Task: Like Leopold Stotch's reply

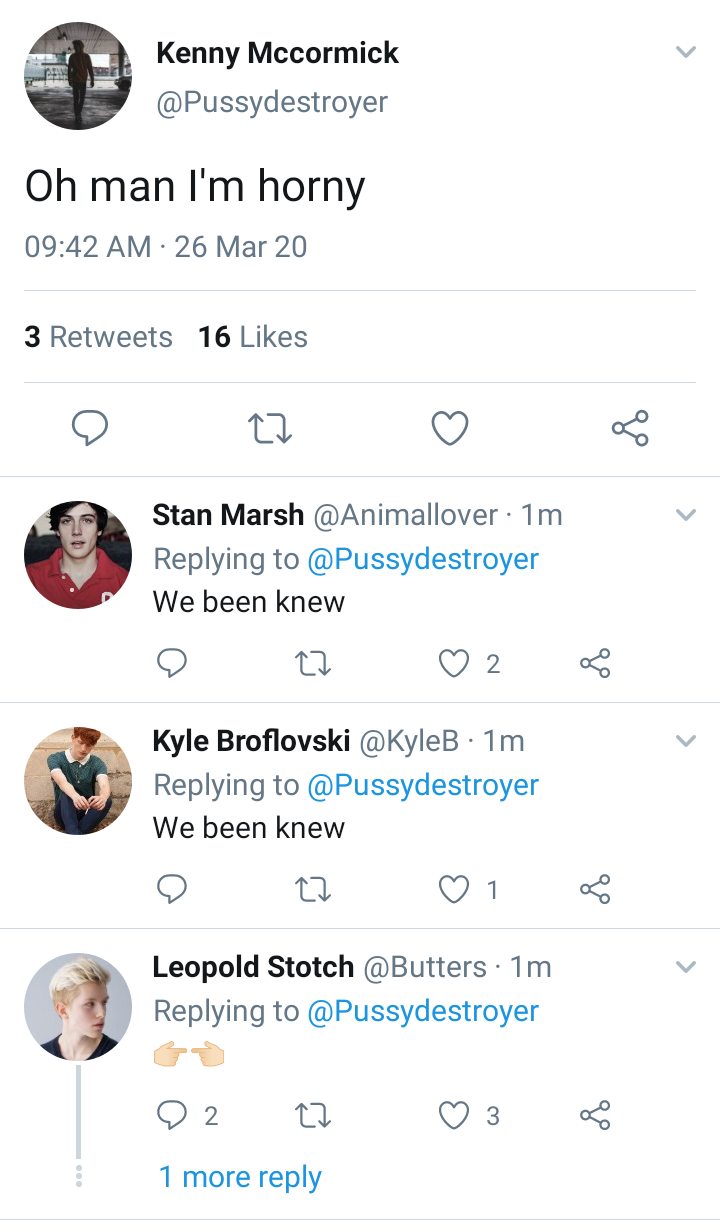Action: (x=455, y=1115)
